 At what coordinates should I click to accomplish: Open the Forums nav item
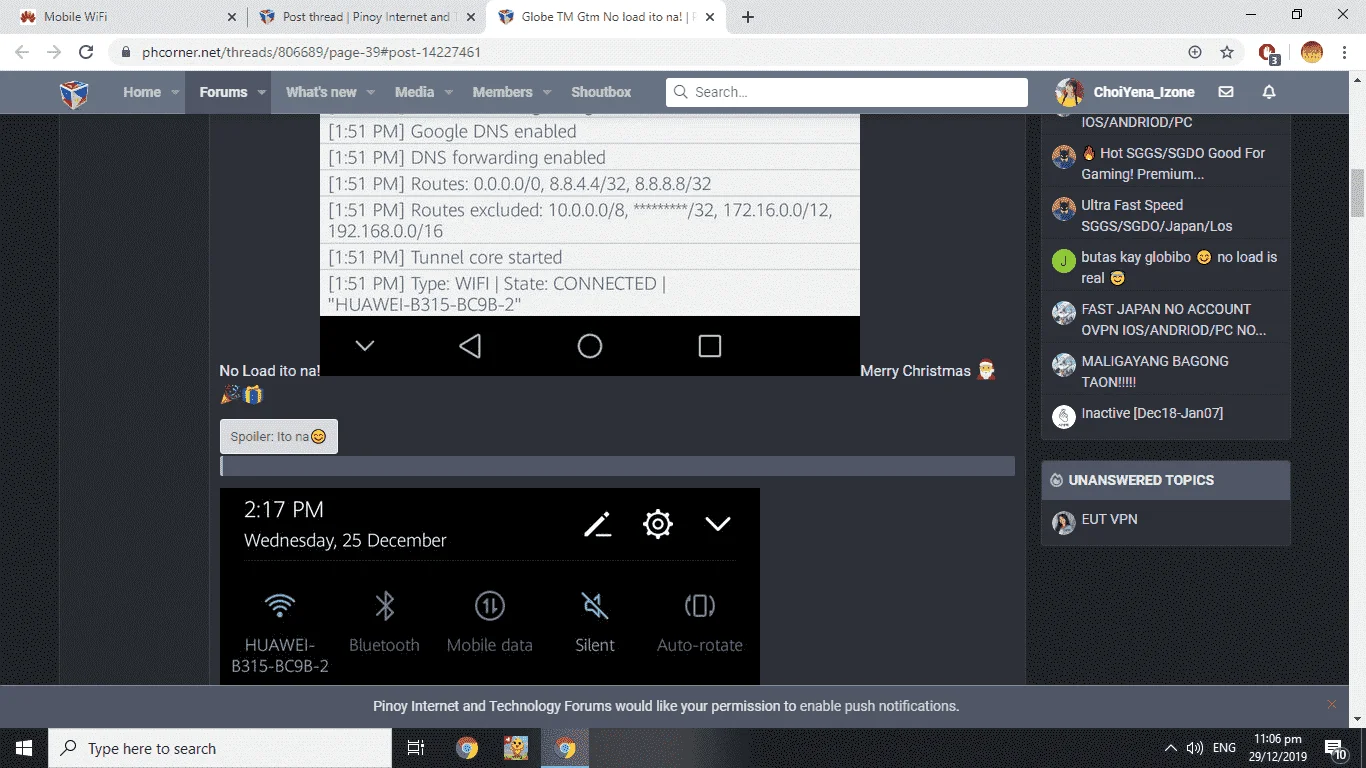223,92
